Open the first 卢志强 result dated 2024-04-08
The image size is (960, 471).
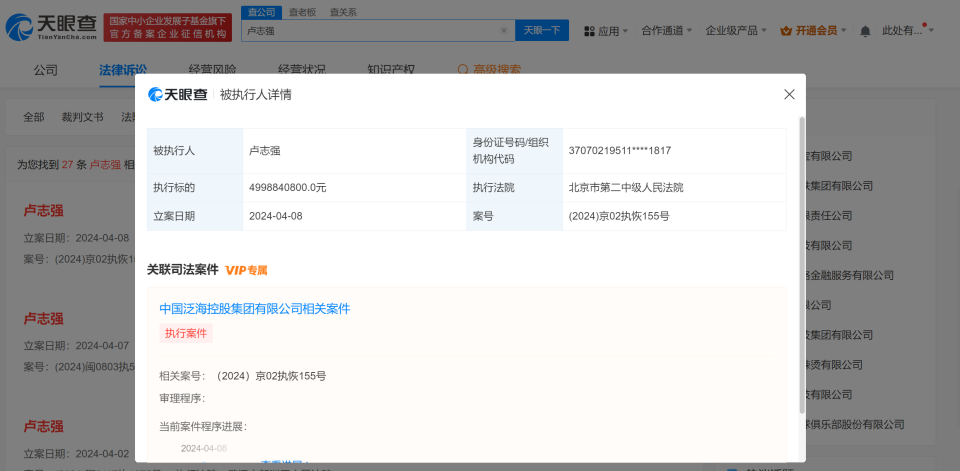(43, 211)
